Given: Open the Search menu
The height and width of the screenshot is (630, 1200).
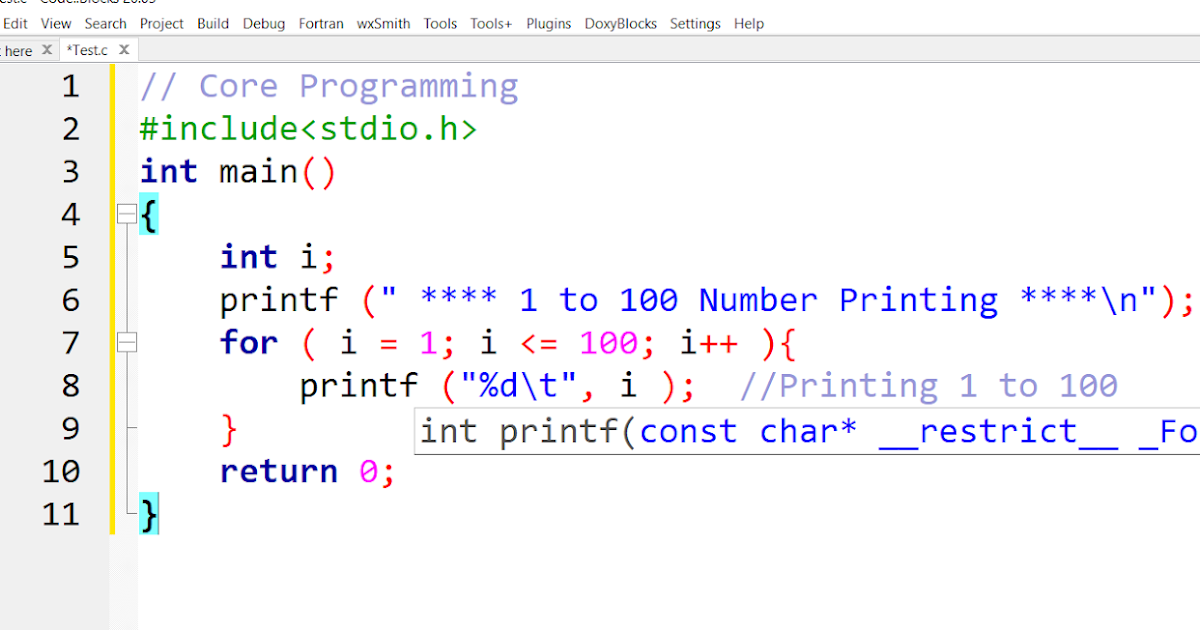Looking at the screenshot, I should 105,23.
